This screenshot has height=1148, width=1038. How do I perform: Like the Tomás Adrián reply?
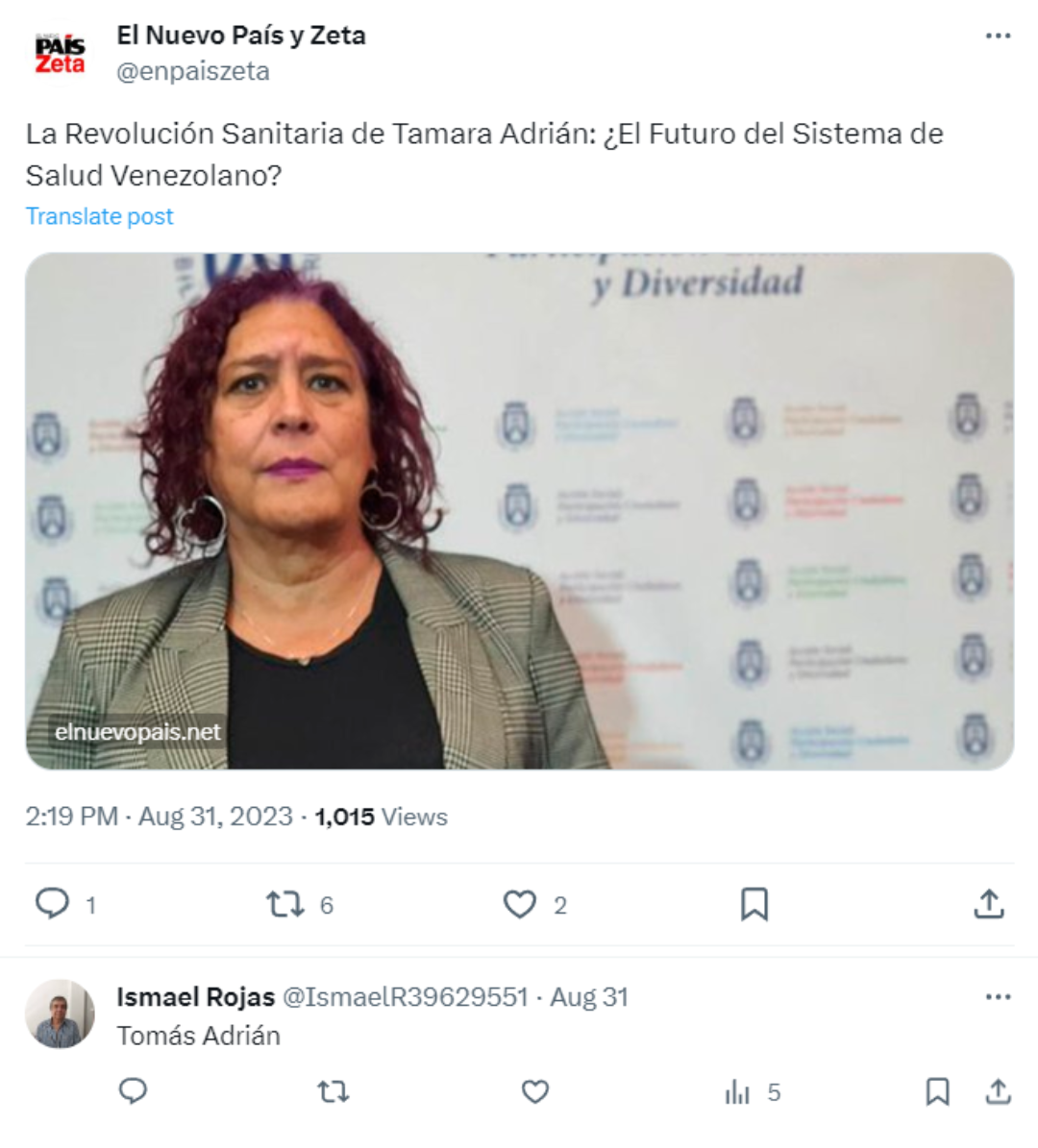tap(534, 1092)
